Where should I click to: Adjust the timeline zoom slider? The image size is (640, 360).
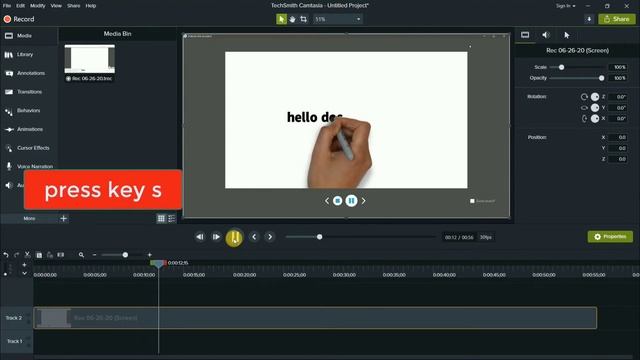tap(125, 255)
